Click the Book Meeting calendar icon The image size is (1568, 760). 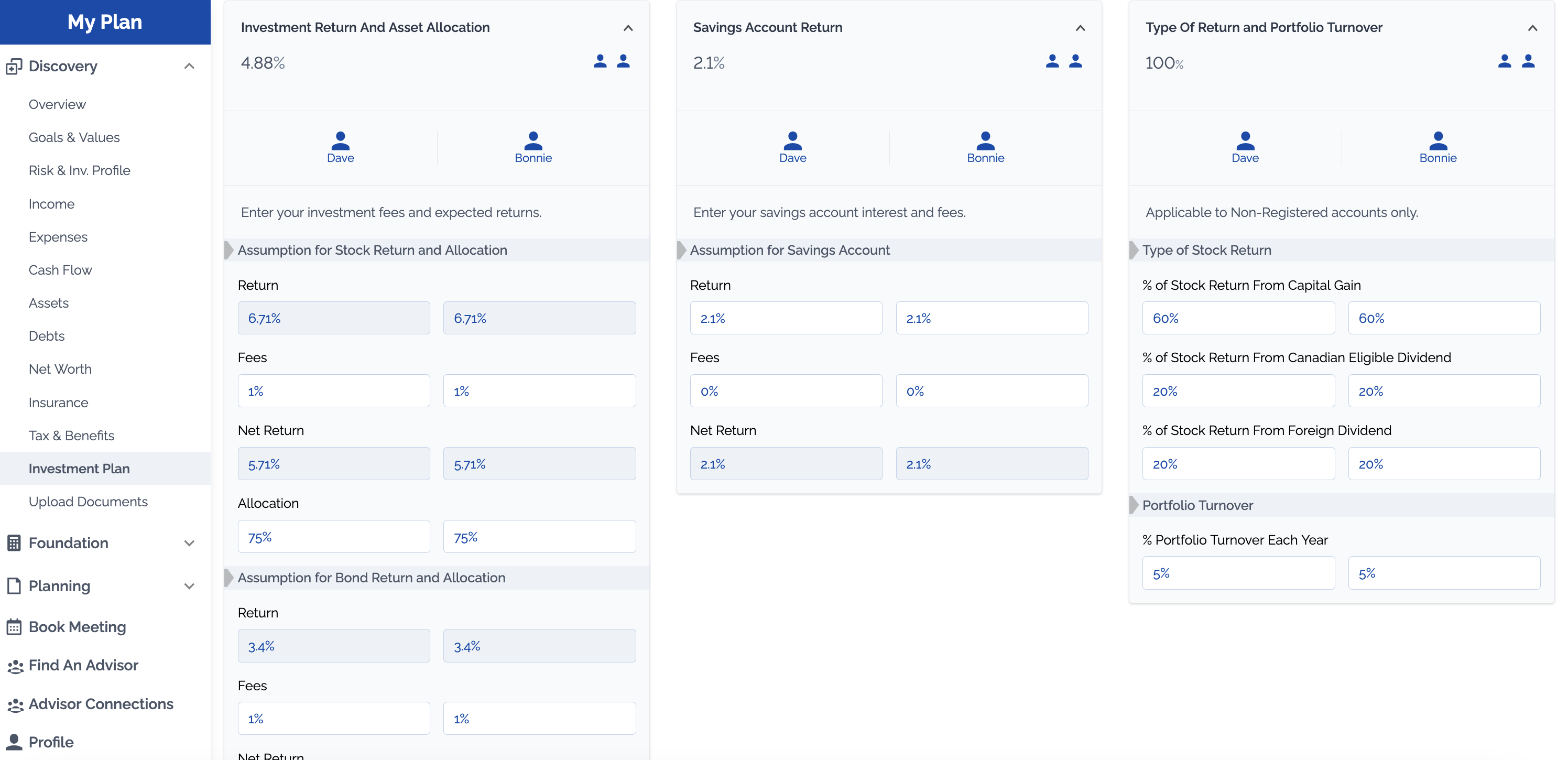coord(14,627)
